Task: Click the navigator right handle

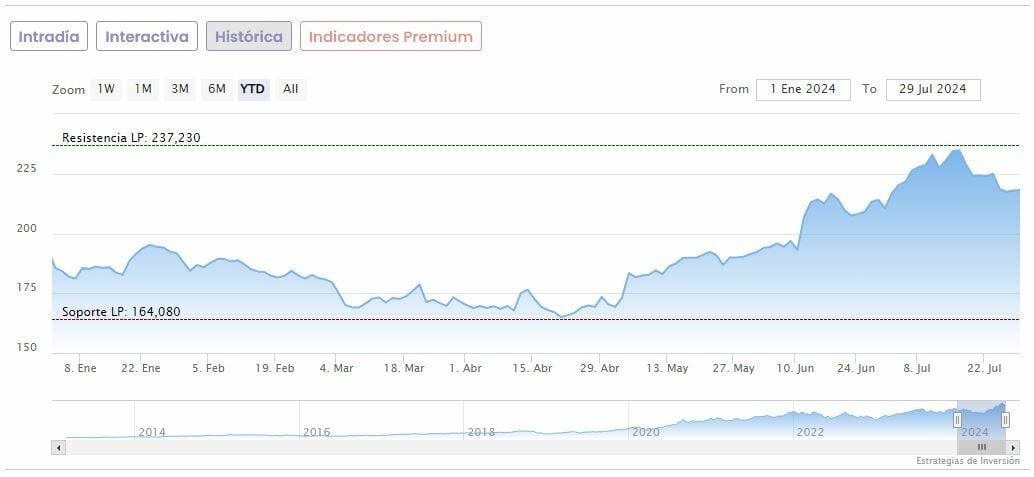Action: point(1005,420)
